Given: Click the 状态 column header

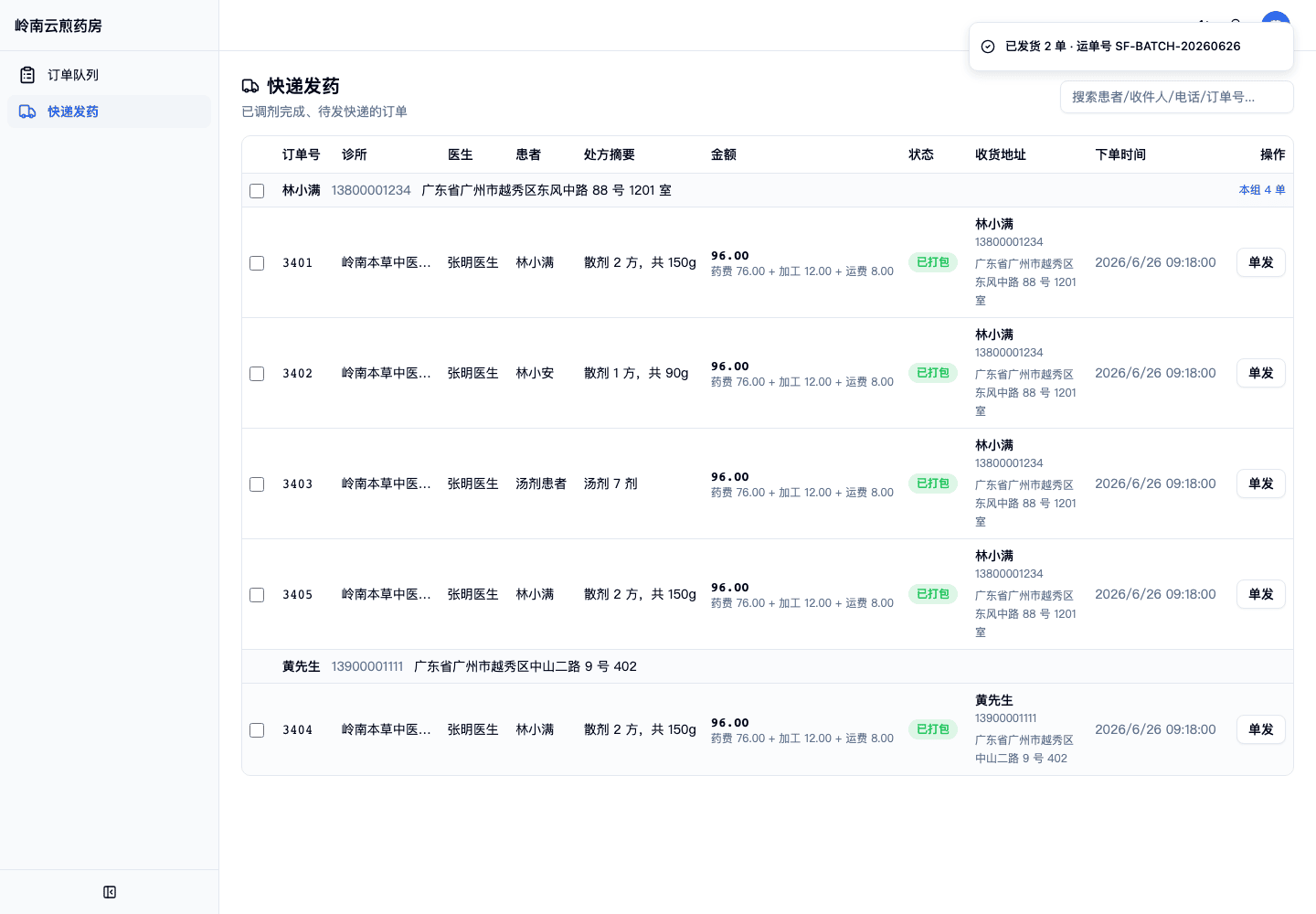Looking at the screenshot, I should pos(921,154).
